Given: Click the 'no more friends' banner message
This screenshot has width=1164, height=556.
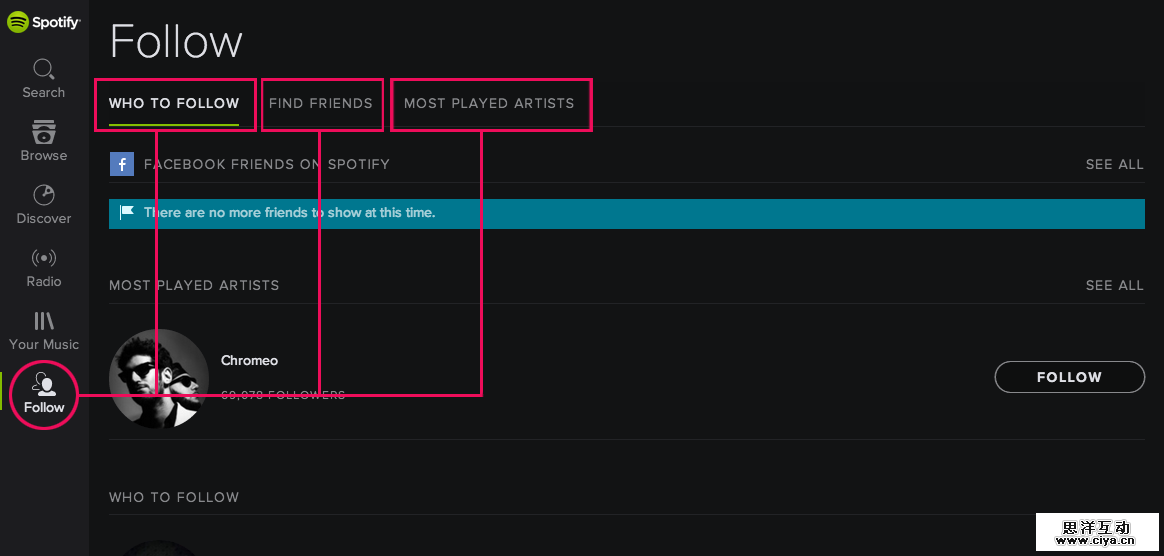Looking at the screenshot, I should point(289,212).
